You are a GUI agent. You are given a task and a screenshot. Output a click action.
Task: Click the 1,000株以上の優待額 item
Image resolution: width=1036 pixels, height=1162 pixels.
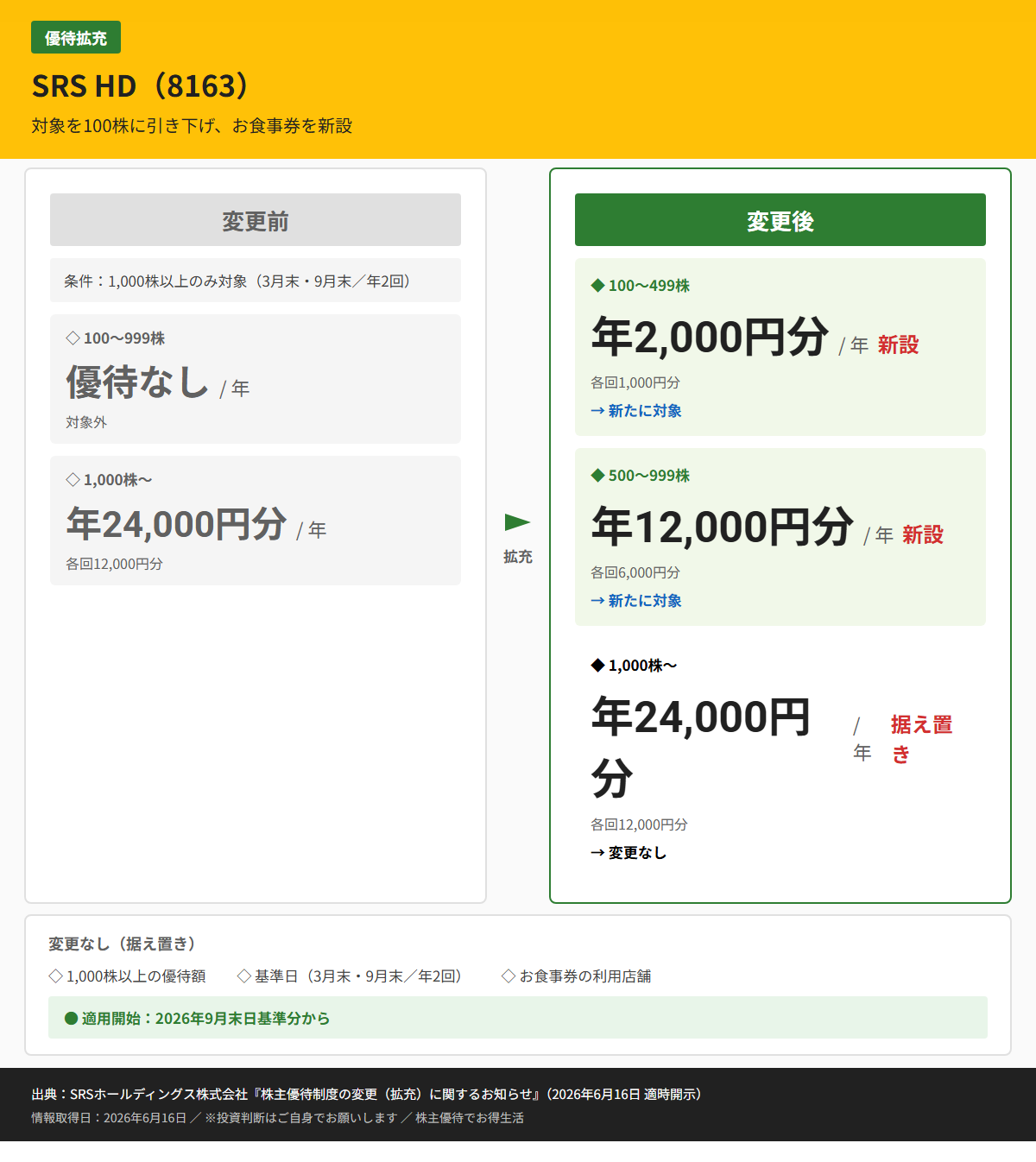128,976
